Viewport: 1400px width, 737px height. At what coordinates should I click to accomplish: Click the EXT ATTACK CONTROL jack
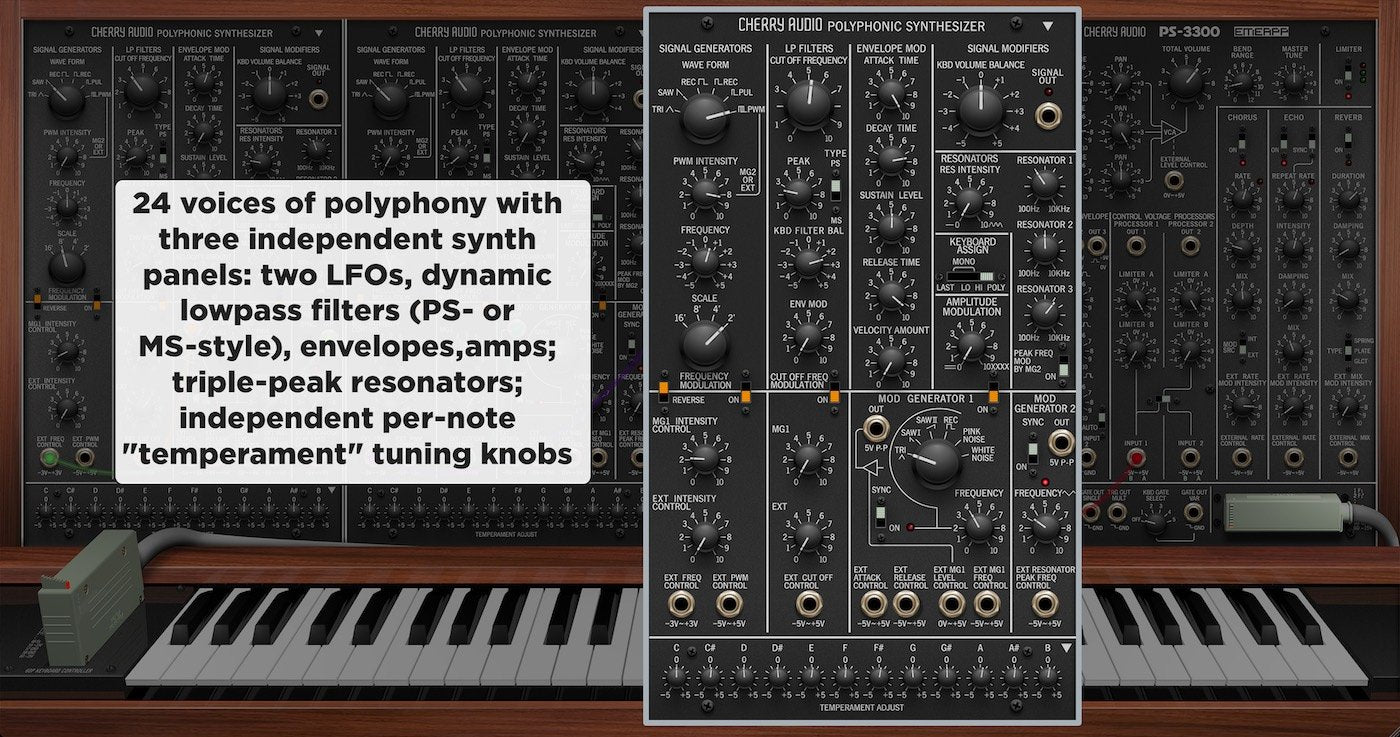coord(874,602)
